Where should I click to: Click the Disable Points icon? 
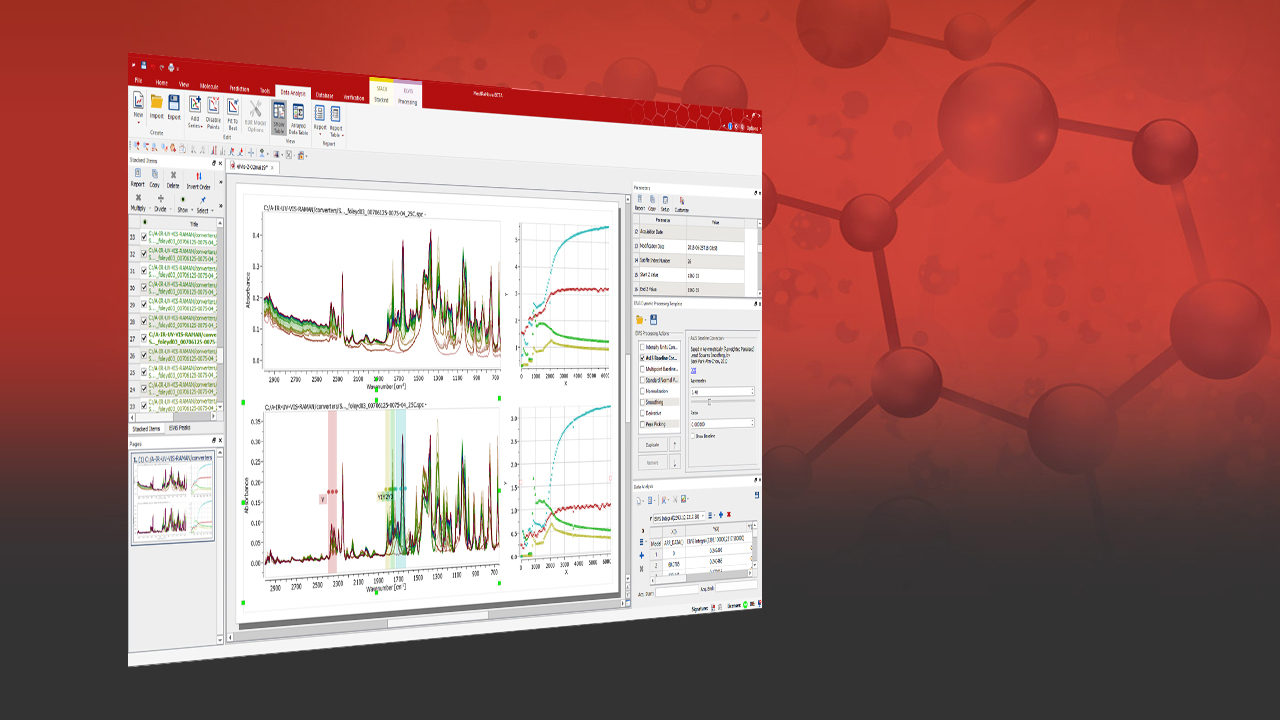tap(213, 104)
